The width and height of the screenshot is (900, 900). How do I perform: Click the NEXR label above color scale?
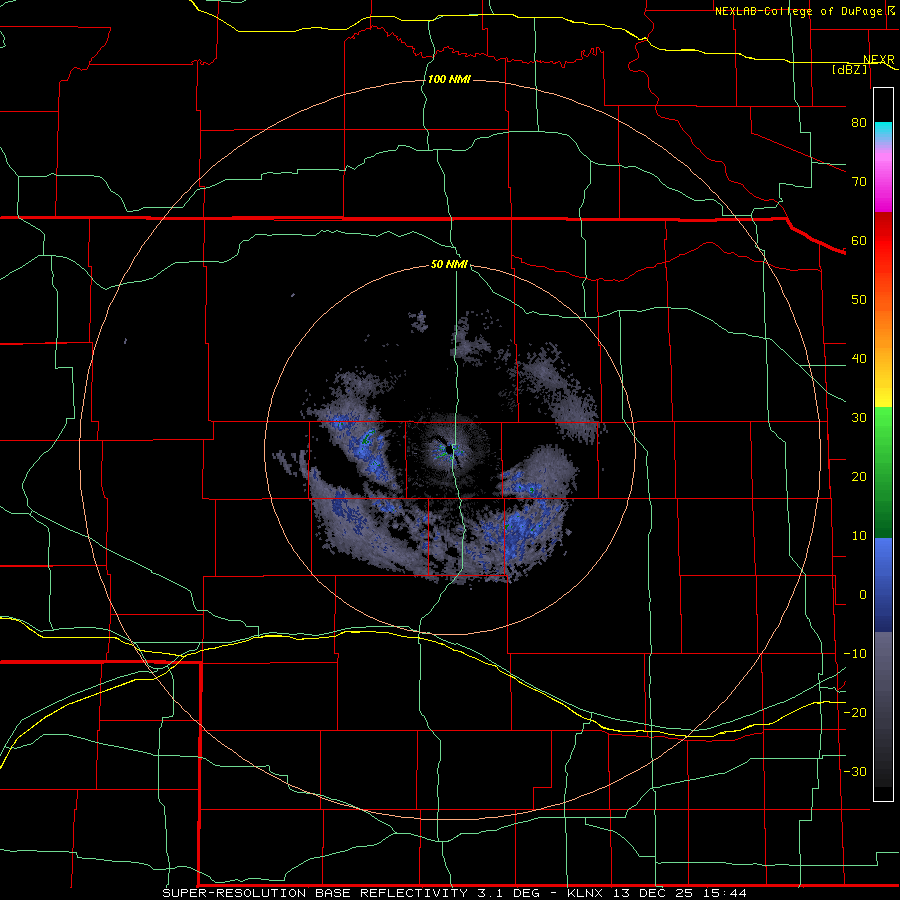pos(878,60)
